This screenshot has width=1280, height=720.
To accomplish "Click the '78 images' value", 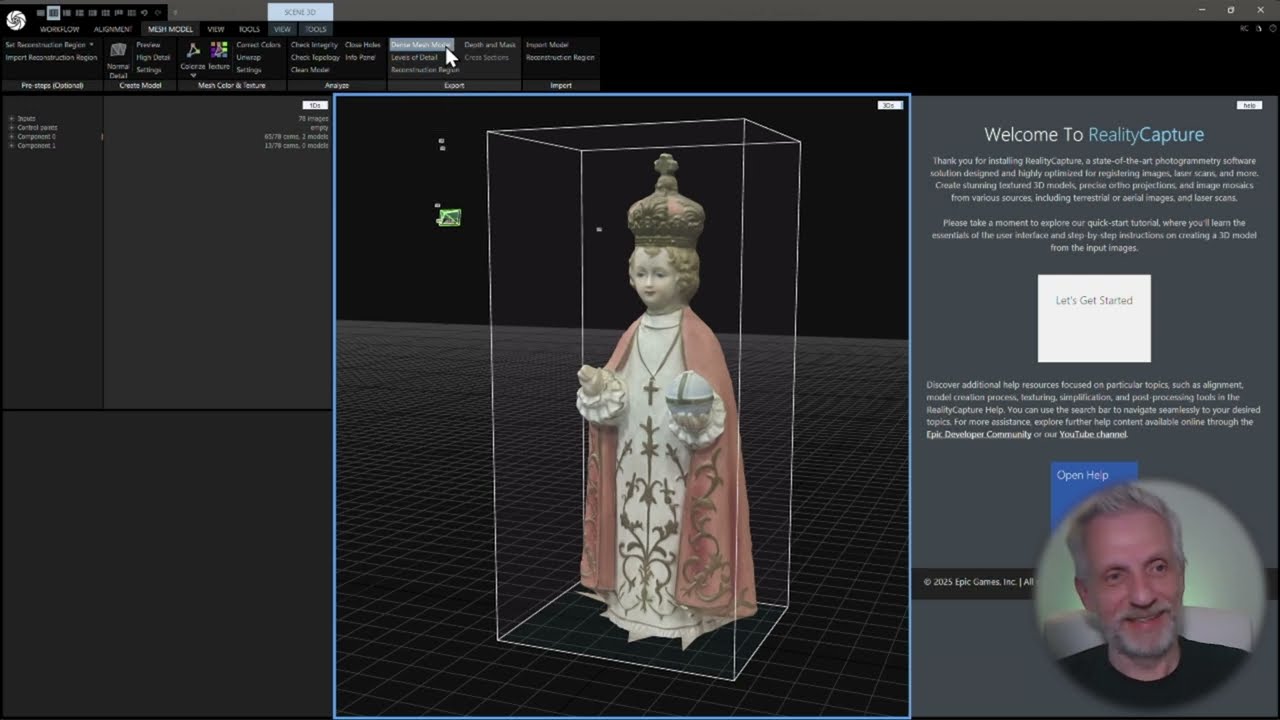I will 313,119.
